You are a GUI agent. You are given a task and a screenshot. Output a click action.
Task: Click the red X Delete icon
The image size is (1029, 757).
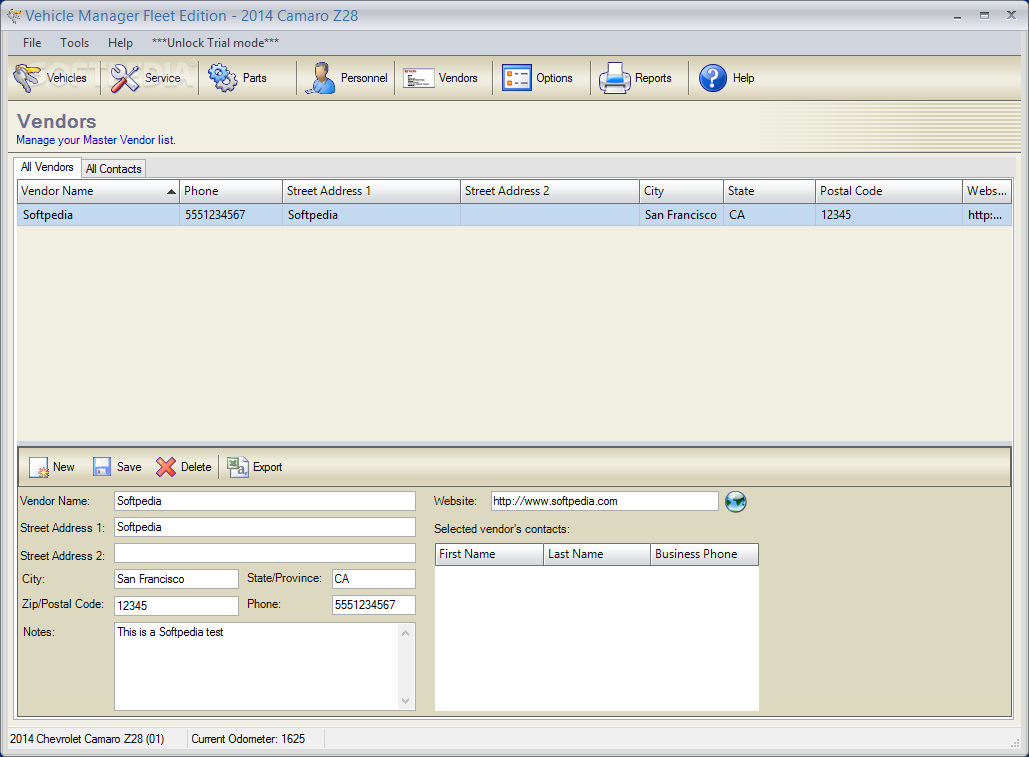click(165, 466)
